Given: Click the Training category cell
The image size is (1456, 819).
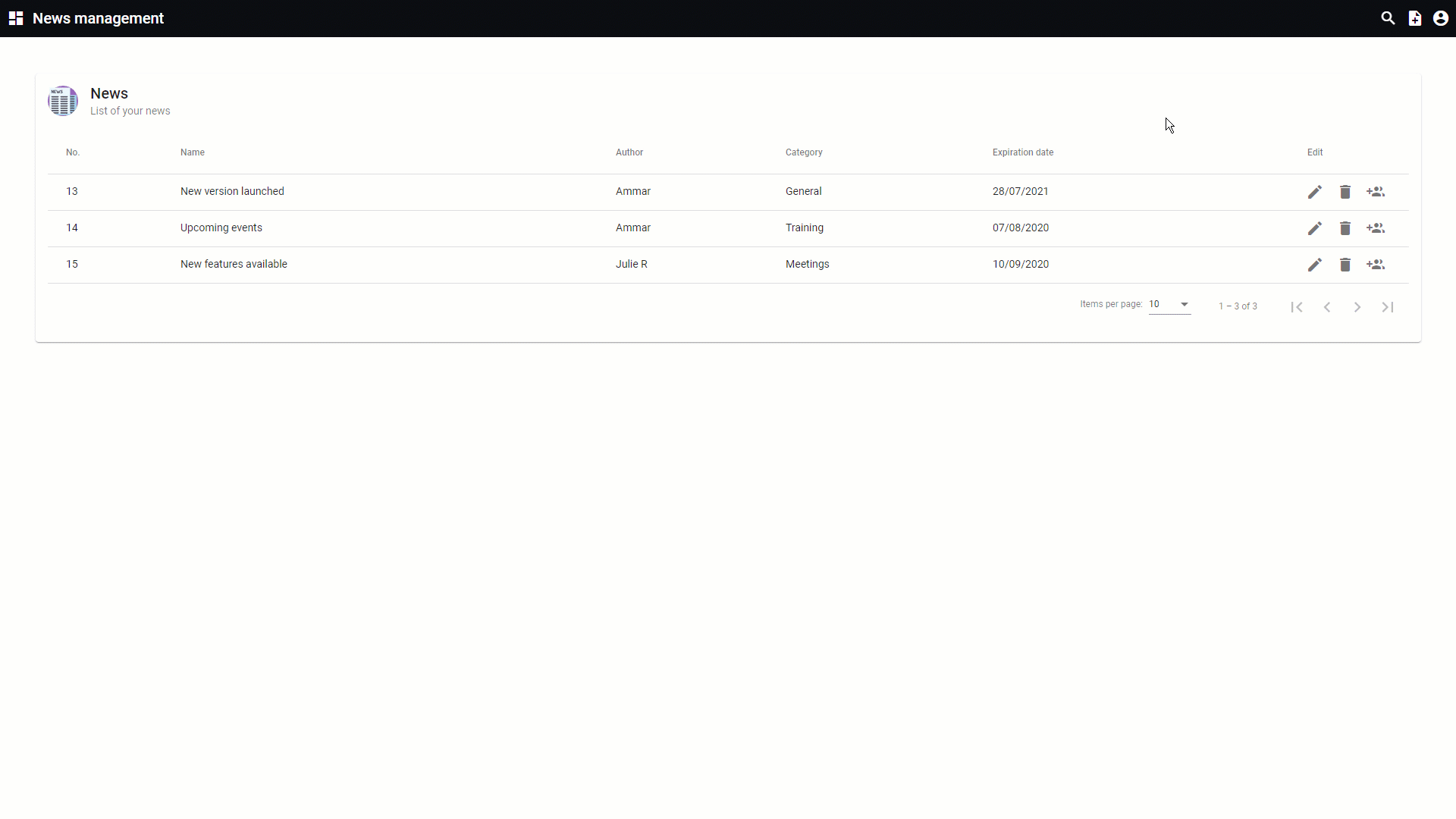Looking at the screenshot, I should 805,227.
